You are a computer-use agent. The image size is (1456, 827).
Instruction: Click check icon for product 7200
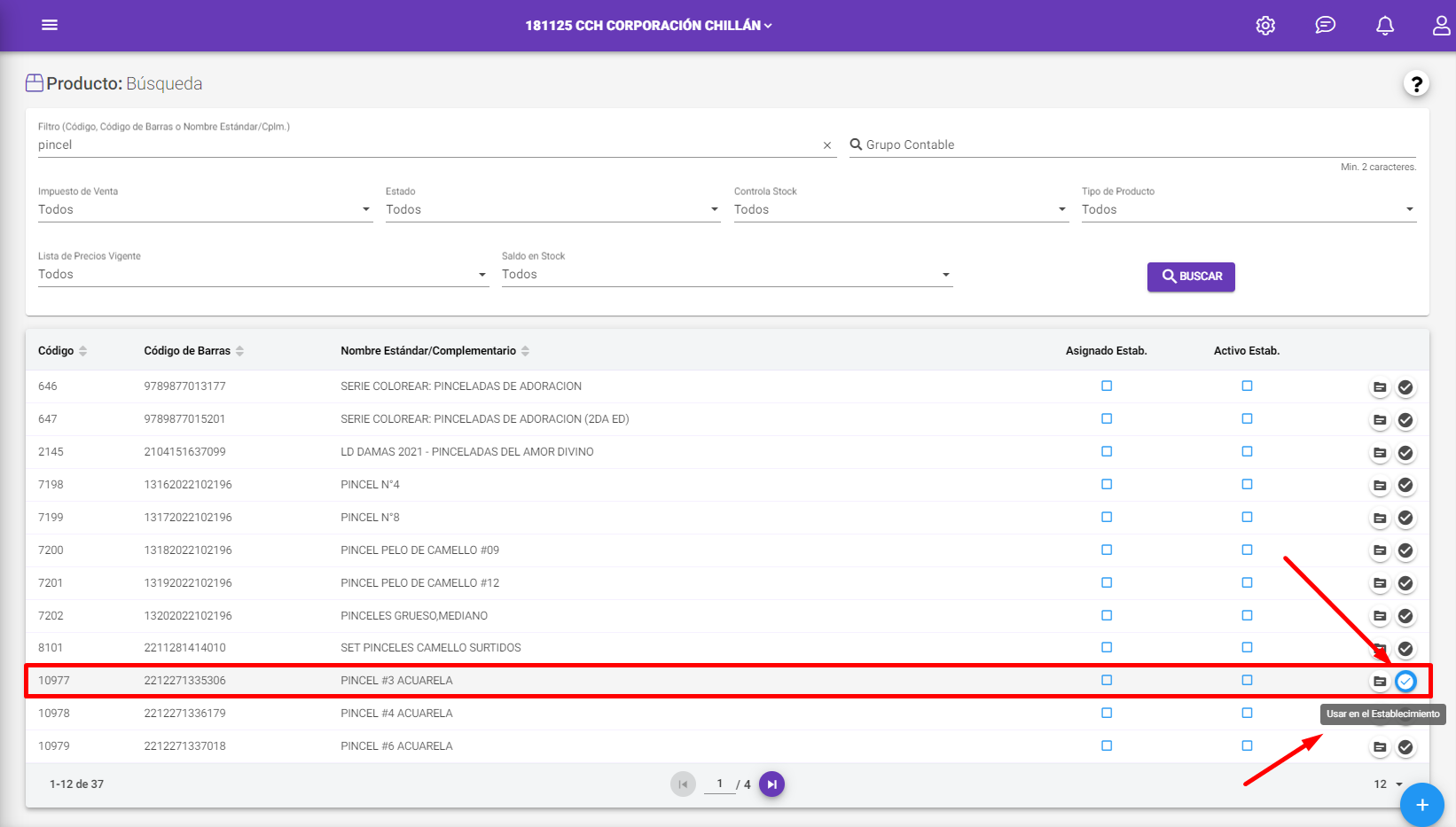[x=1405, y=551]
